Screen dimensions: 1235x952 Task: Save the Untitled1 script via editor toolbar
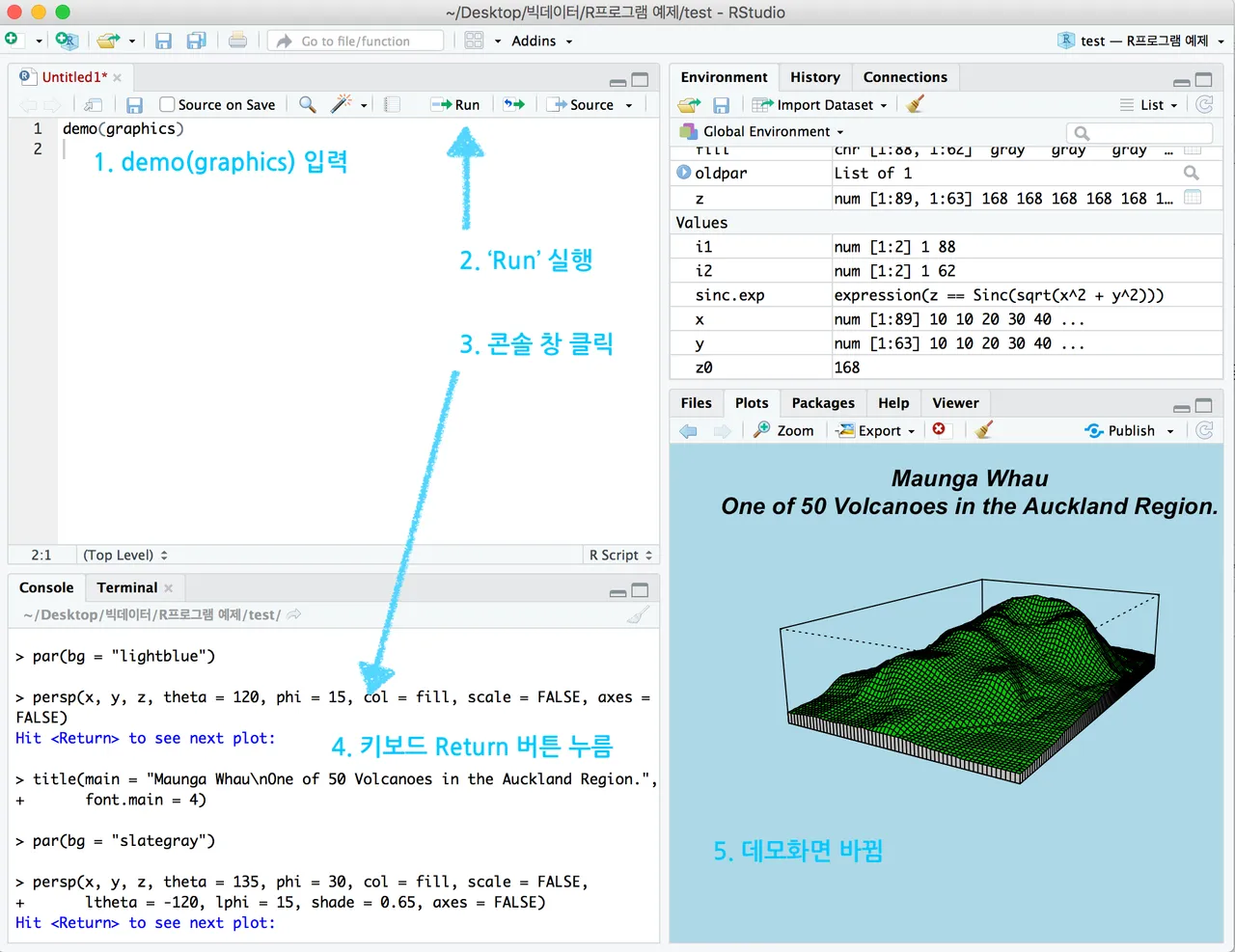pyautogui.click(x=134, y=104)
